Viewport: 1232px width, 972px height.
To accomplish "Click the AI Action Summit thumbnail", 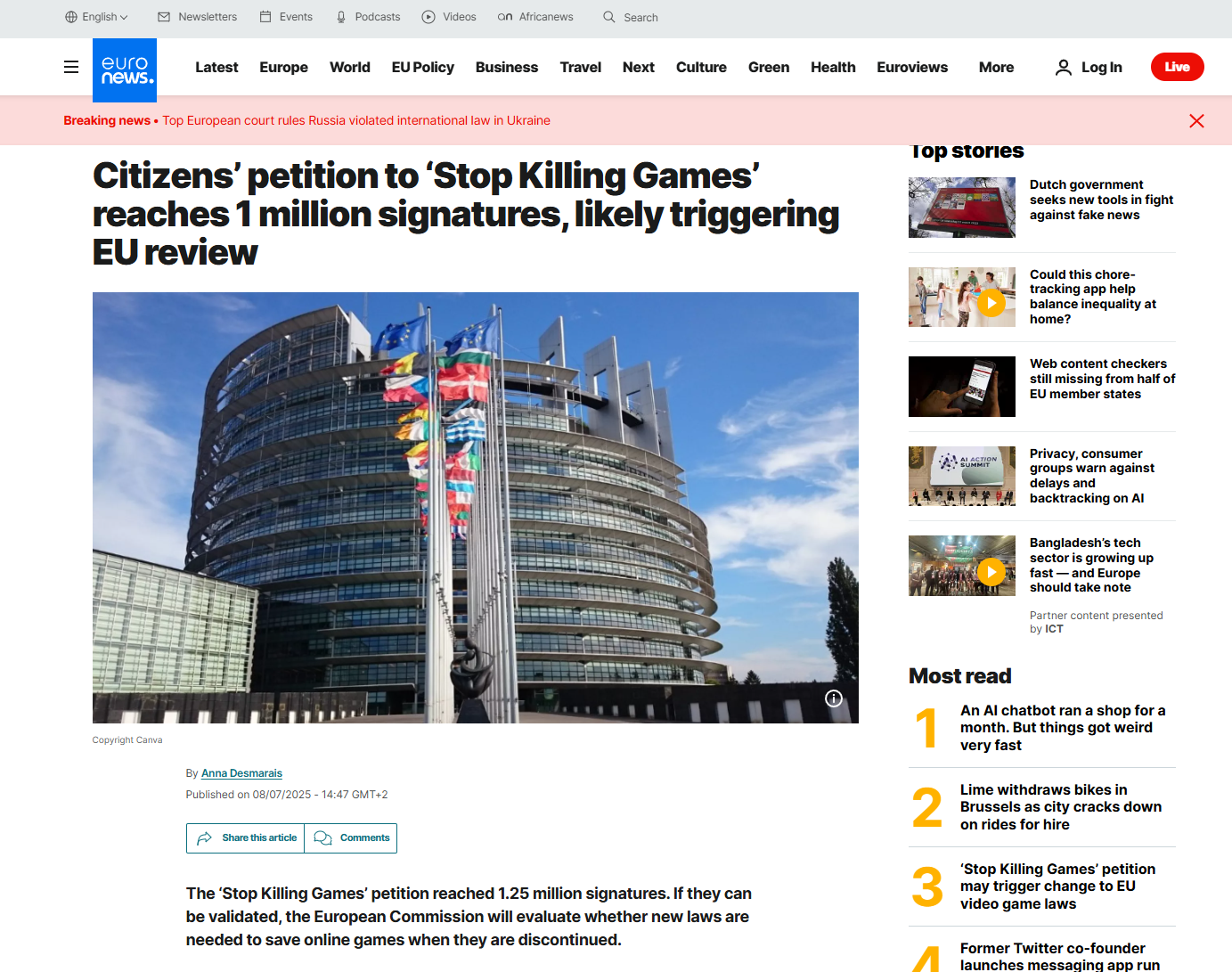I will [962, 476].
